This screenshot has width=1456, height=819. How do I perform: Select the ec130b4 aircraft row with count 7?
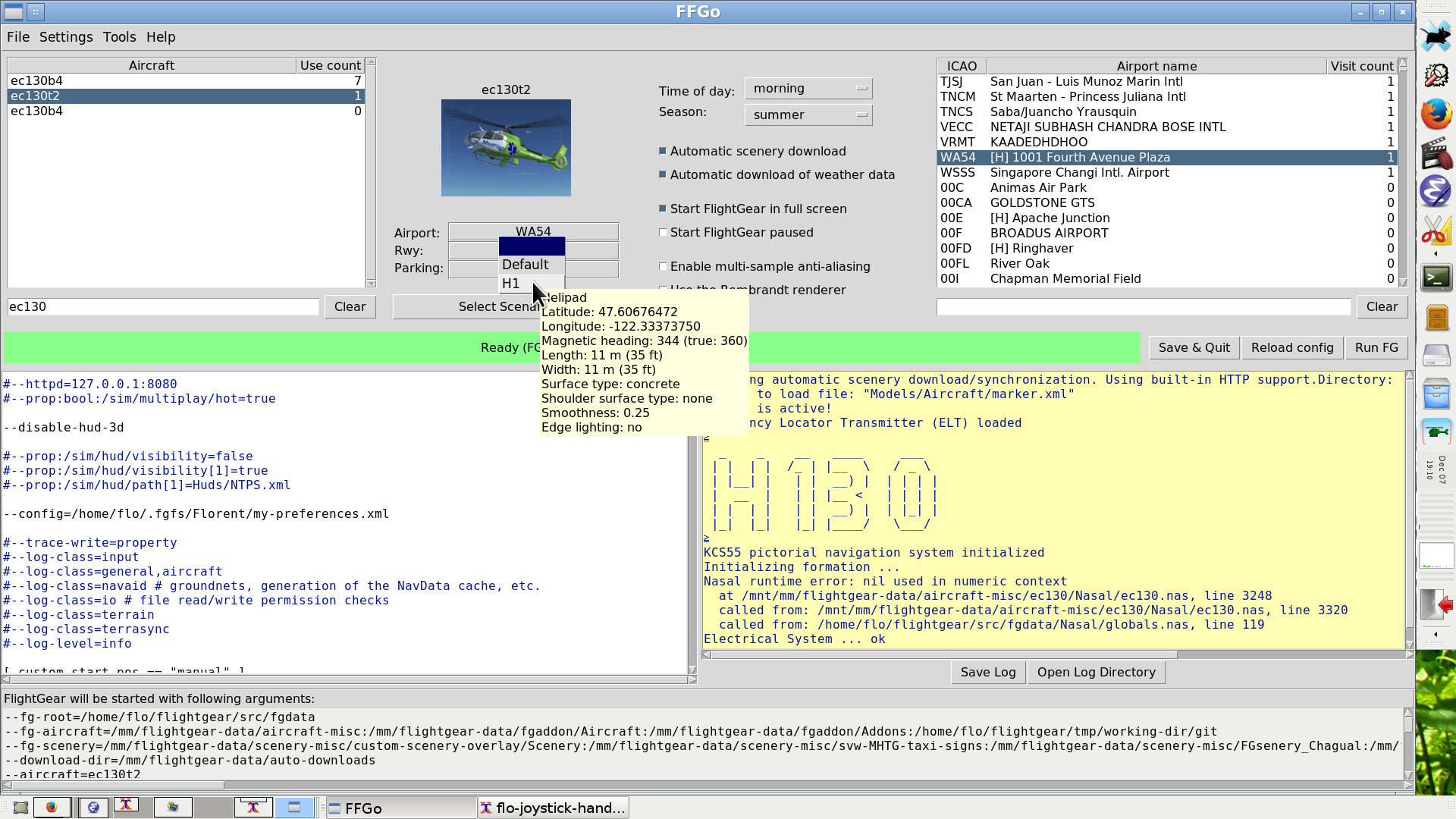point(186,81)
